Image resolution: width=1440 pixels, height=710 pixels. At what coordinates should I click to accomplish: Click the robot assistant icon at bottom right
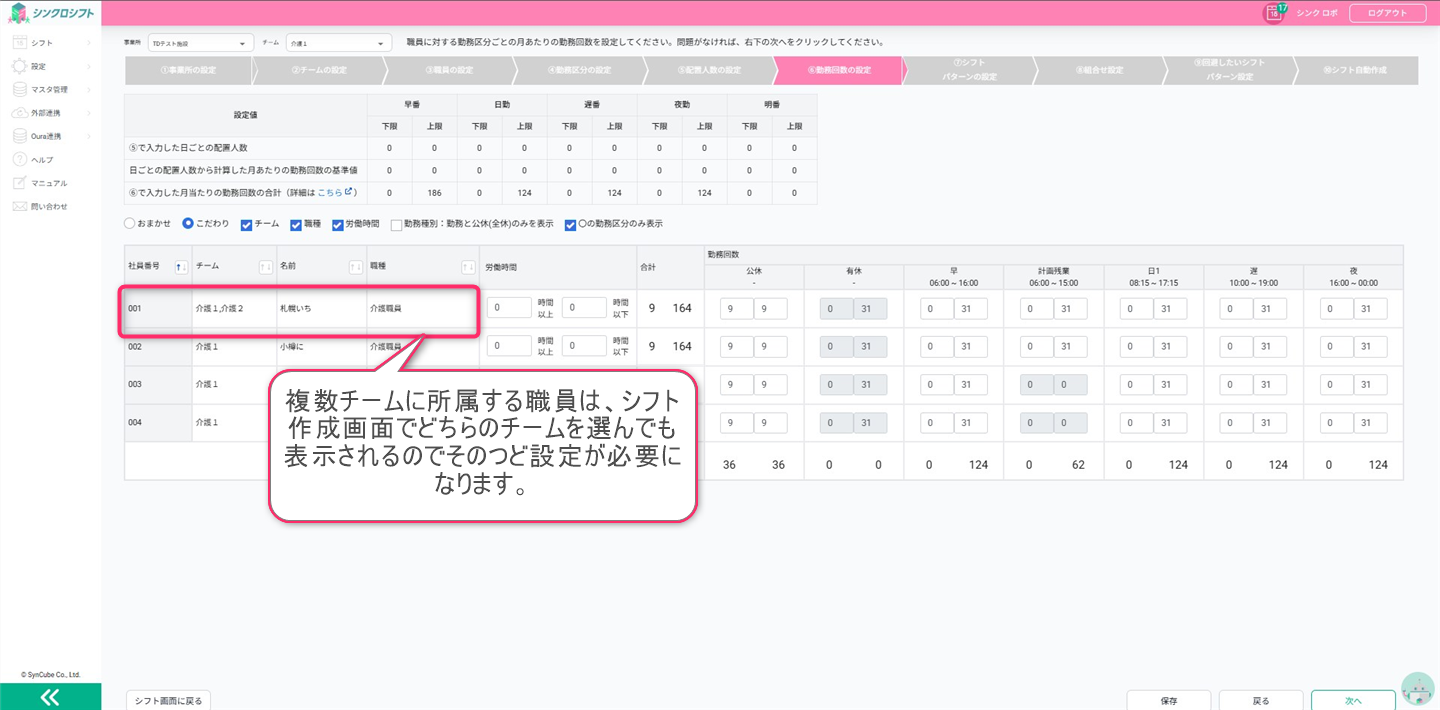click(x=1417, y=688)
